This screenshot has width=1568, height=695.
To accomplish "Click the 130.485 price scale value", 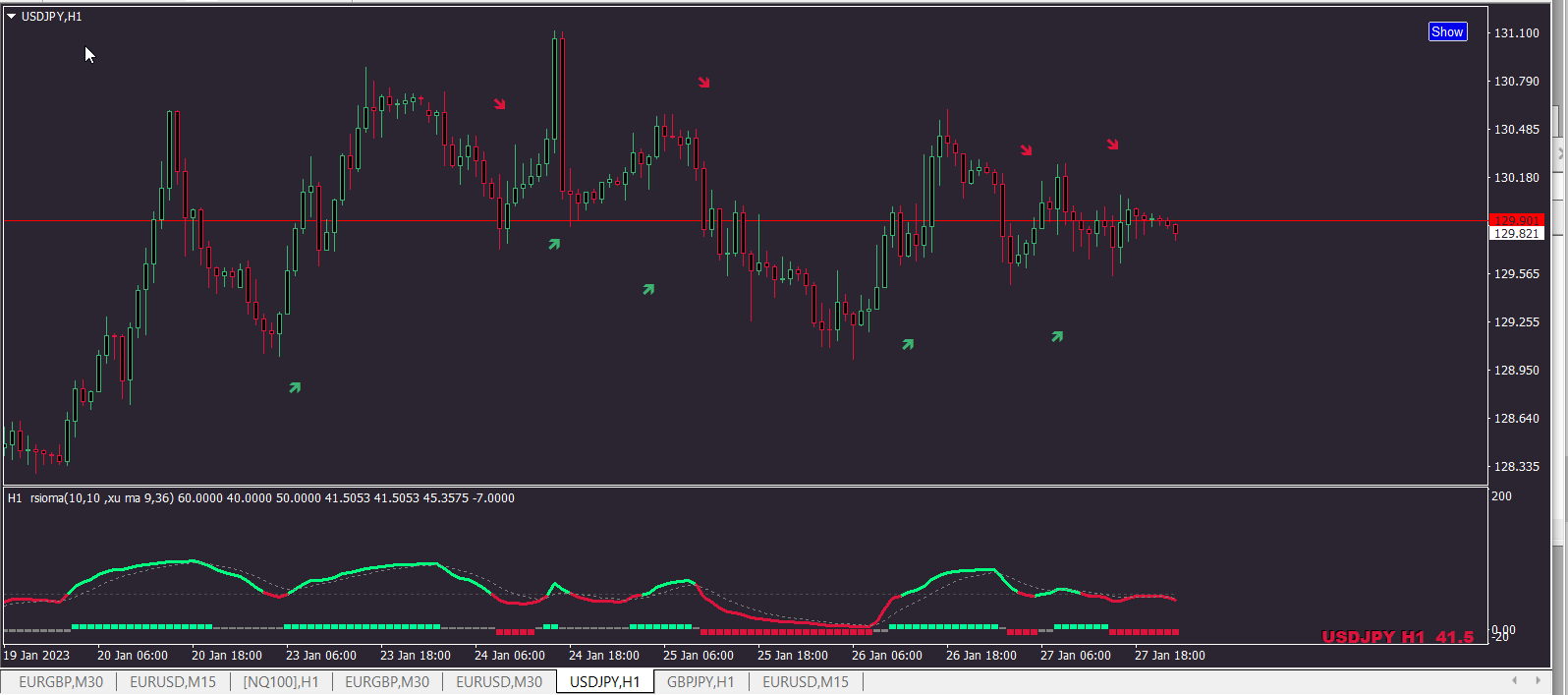I will point(1516,129).
